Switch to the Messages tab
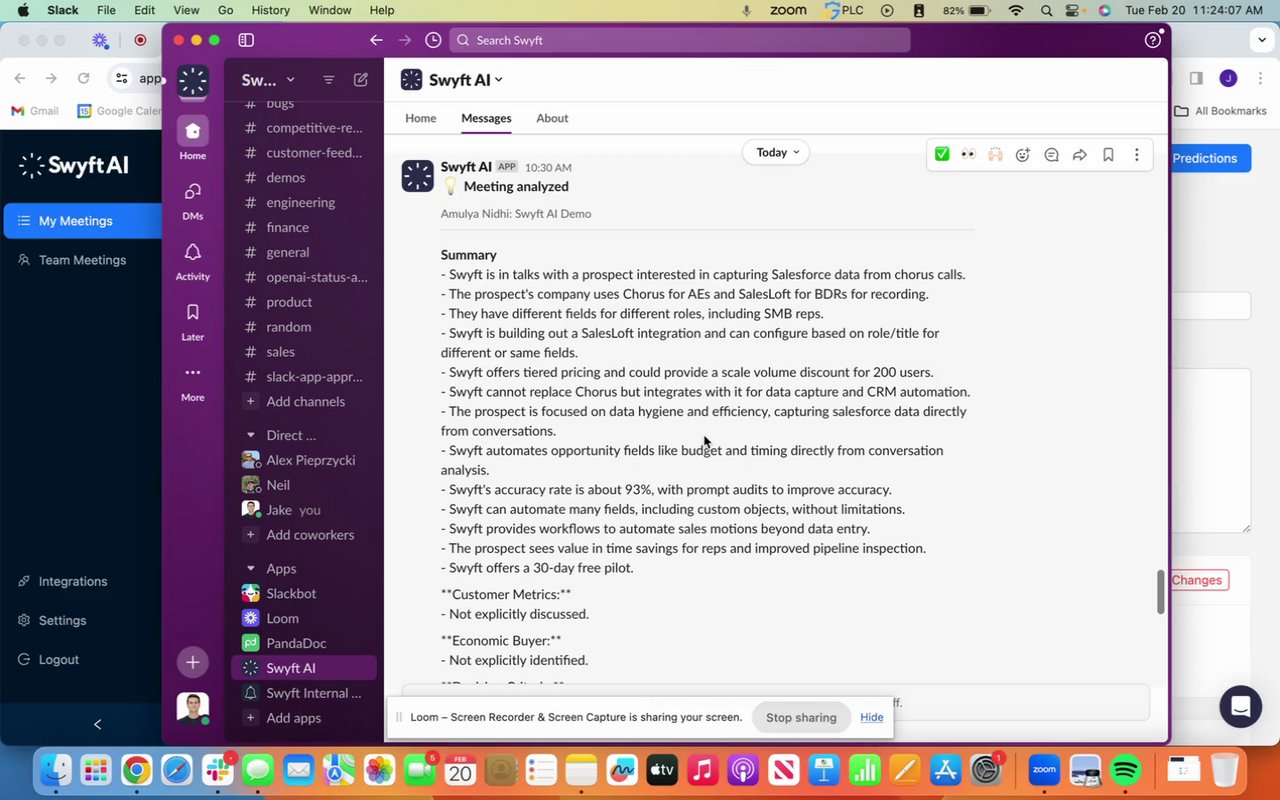1280x800 pixels. pos(486,118)
